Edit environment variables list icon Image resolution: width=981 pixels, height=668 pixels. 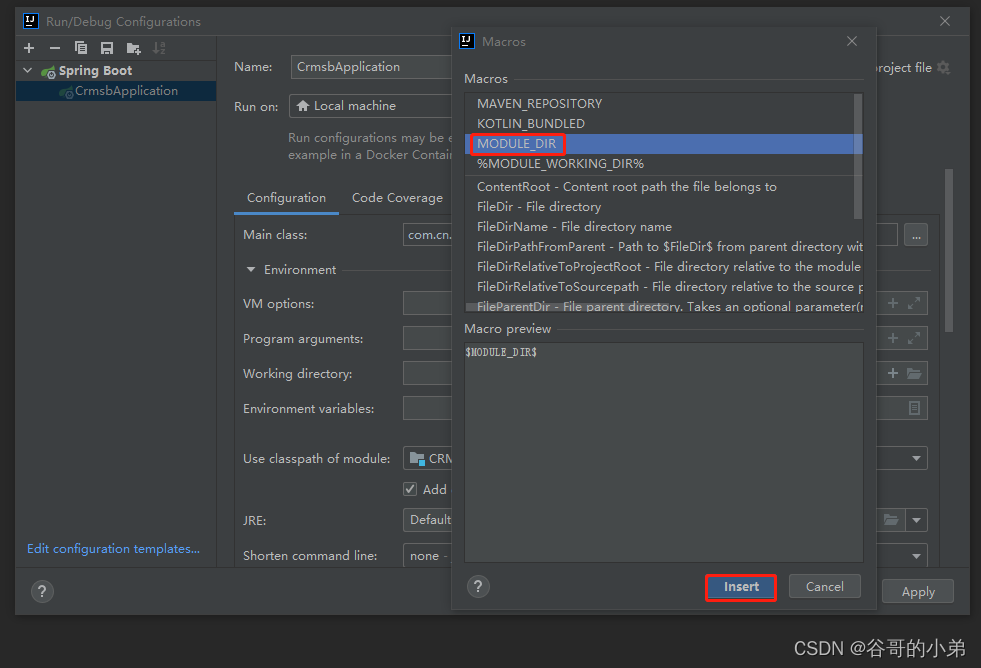914,408
